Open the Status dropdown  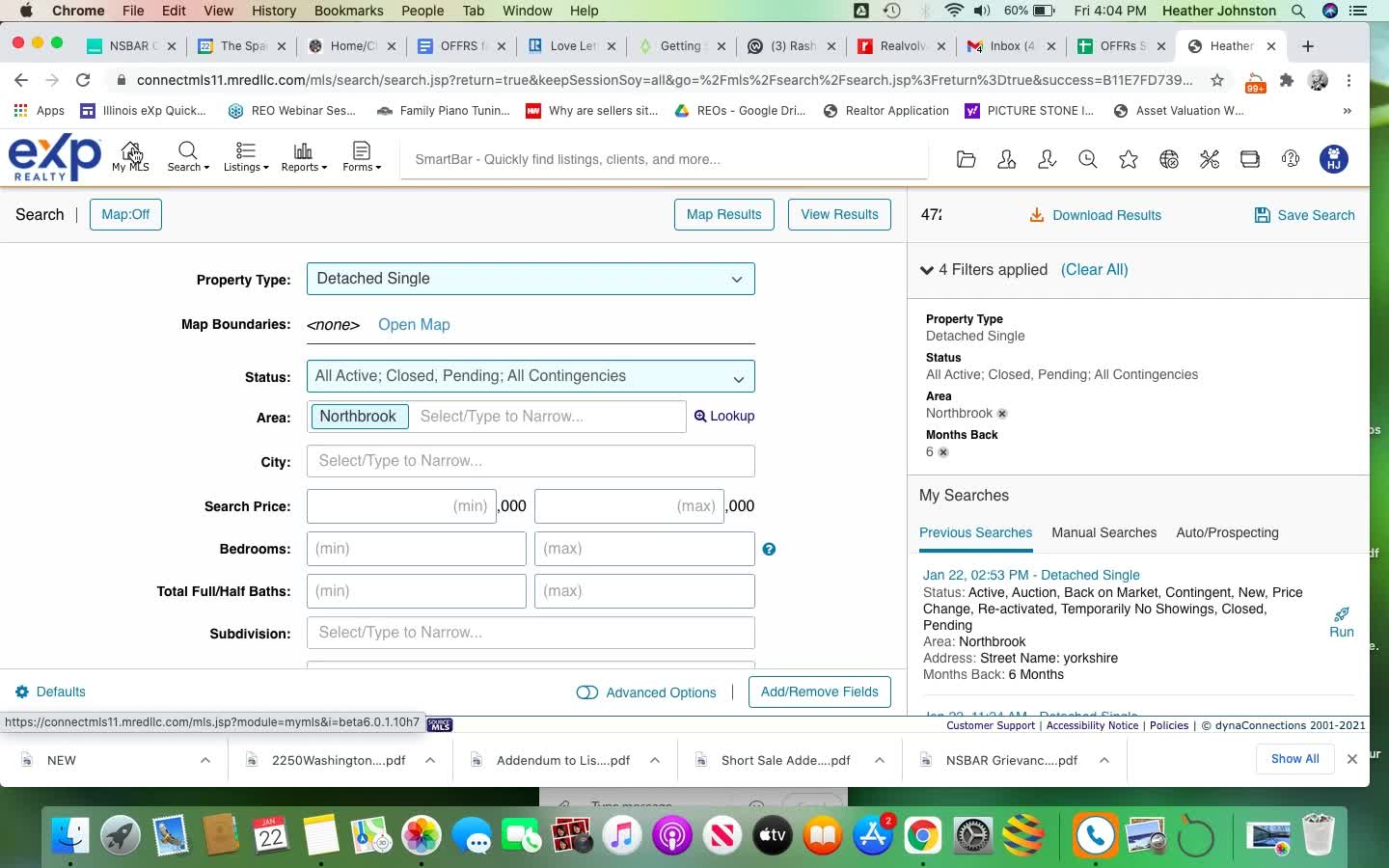(531, 376)
